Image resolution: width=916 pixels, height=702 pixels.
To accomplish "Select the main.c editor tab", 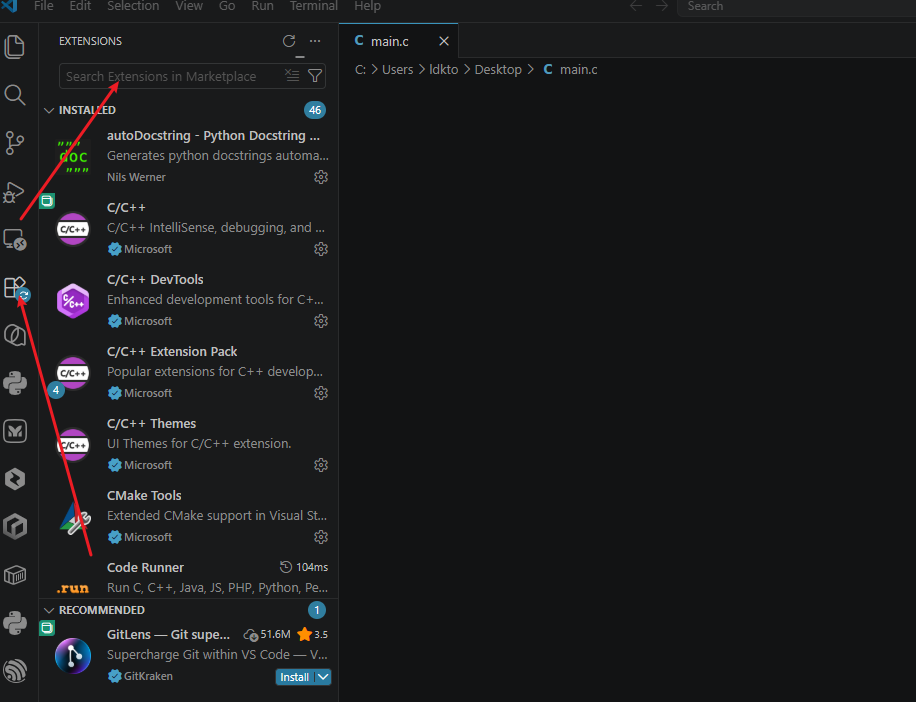I will (x=398, y=41).
